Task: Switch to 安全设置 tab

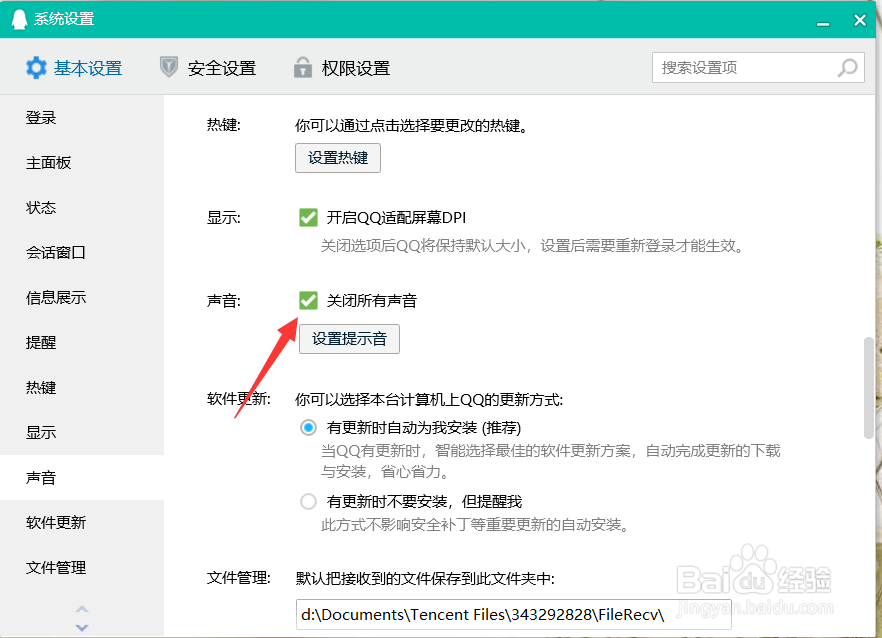Action: [x=208, y=68]
